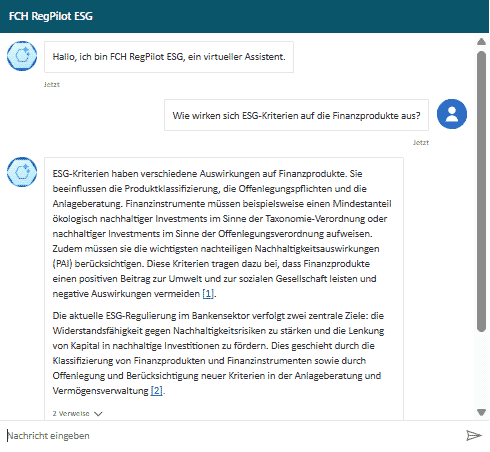The image size is (490, 452).
Task: Click the paragraph starting 'ESG-Kriterien haben verschiedene'
Action: pyautogui.click(x=222, y=234)
